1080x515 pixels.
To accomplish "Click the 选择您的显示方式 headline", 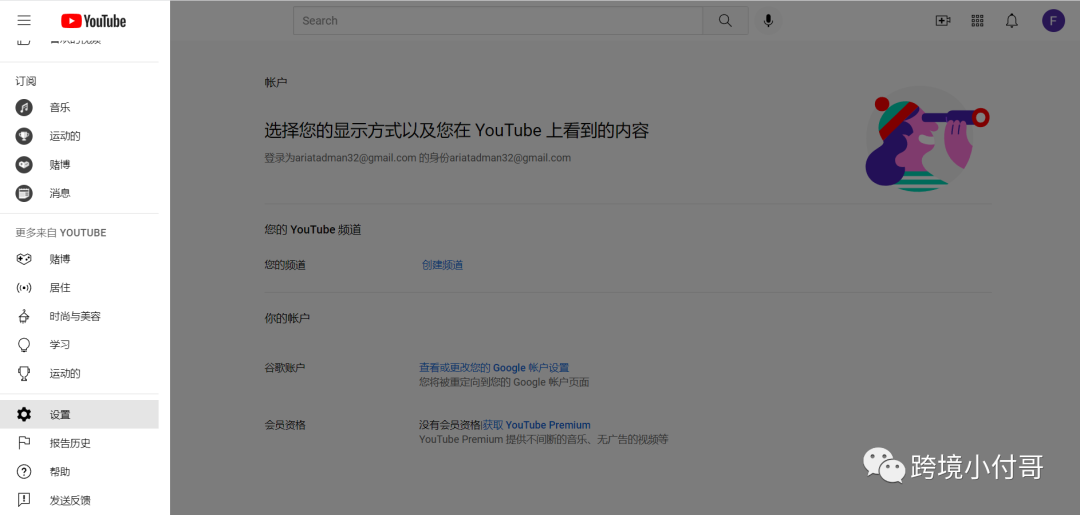I will point(457,131).
